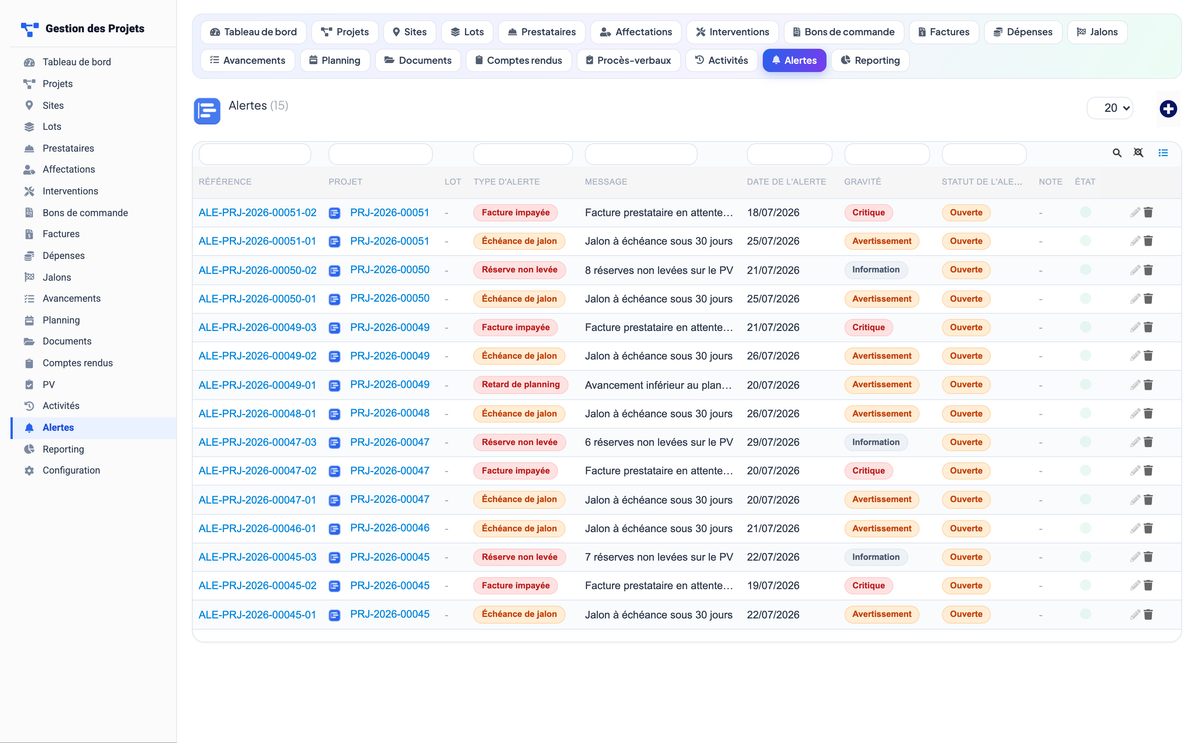Viewport: 1200px width, 743px height.
Task: Open alert link ALE-PRJ-2026-00049-02
Action: [x=257, y=356]
